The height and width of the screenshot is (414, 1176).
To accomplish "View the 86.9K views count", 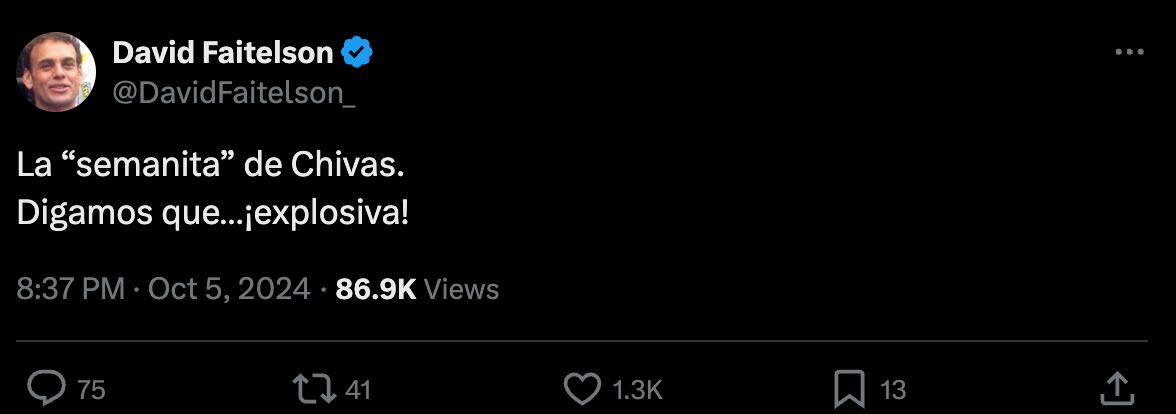I will coord(376,289).
